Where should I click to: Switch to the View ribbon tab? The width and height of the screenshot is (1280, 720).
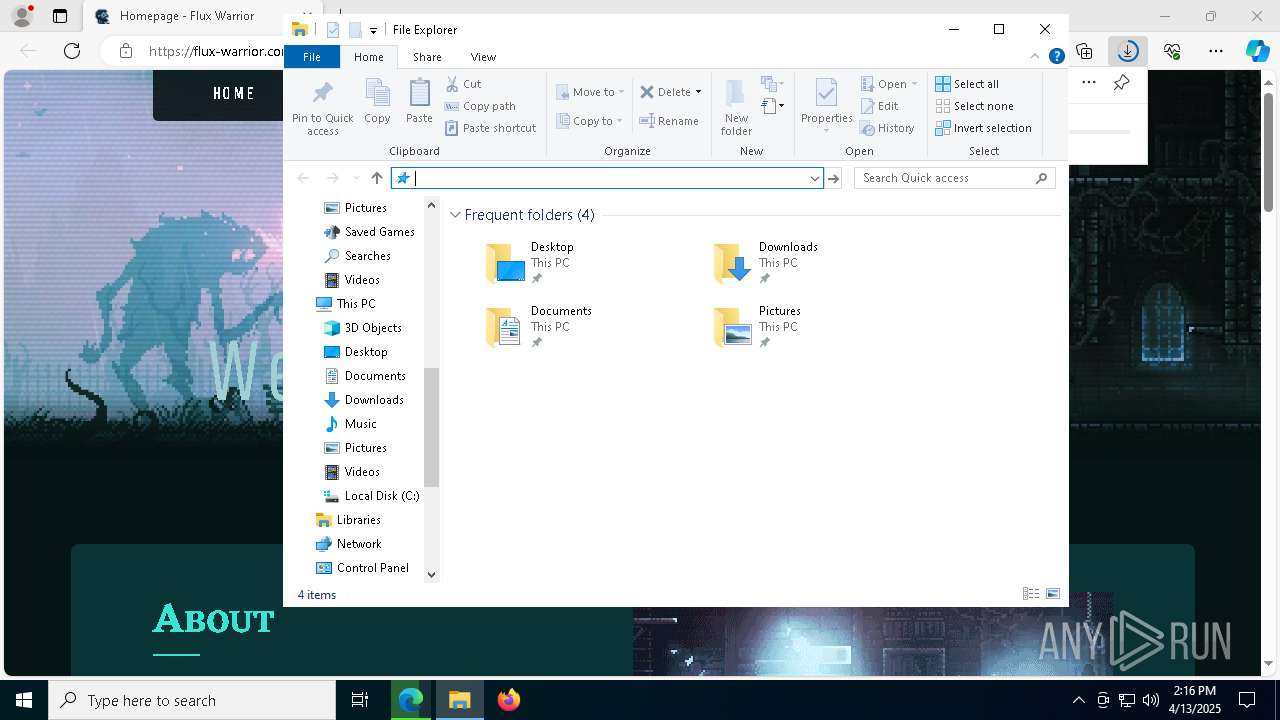(x=483, y=57)
